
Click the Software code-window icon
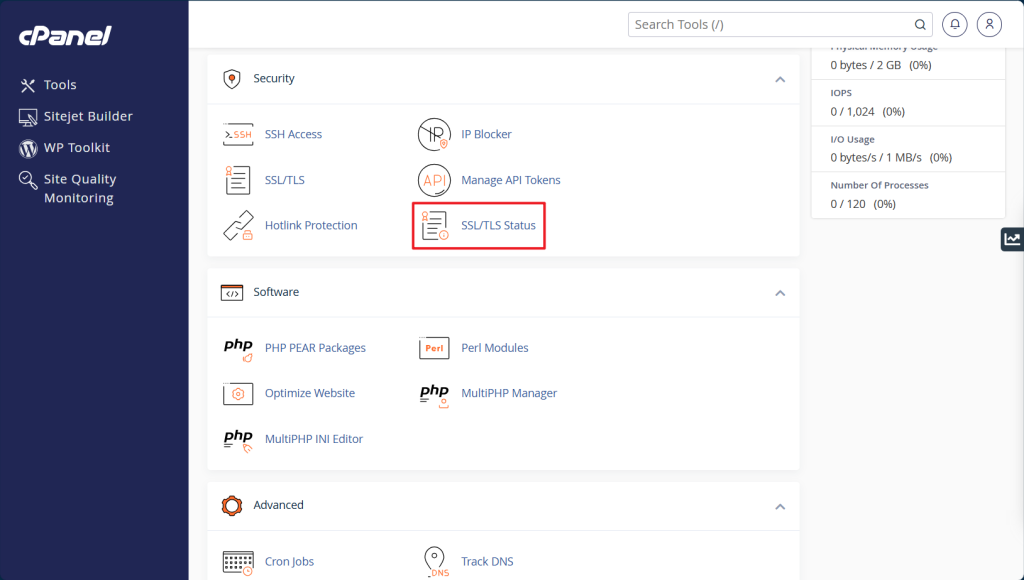coord(232,293)
